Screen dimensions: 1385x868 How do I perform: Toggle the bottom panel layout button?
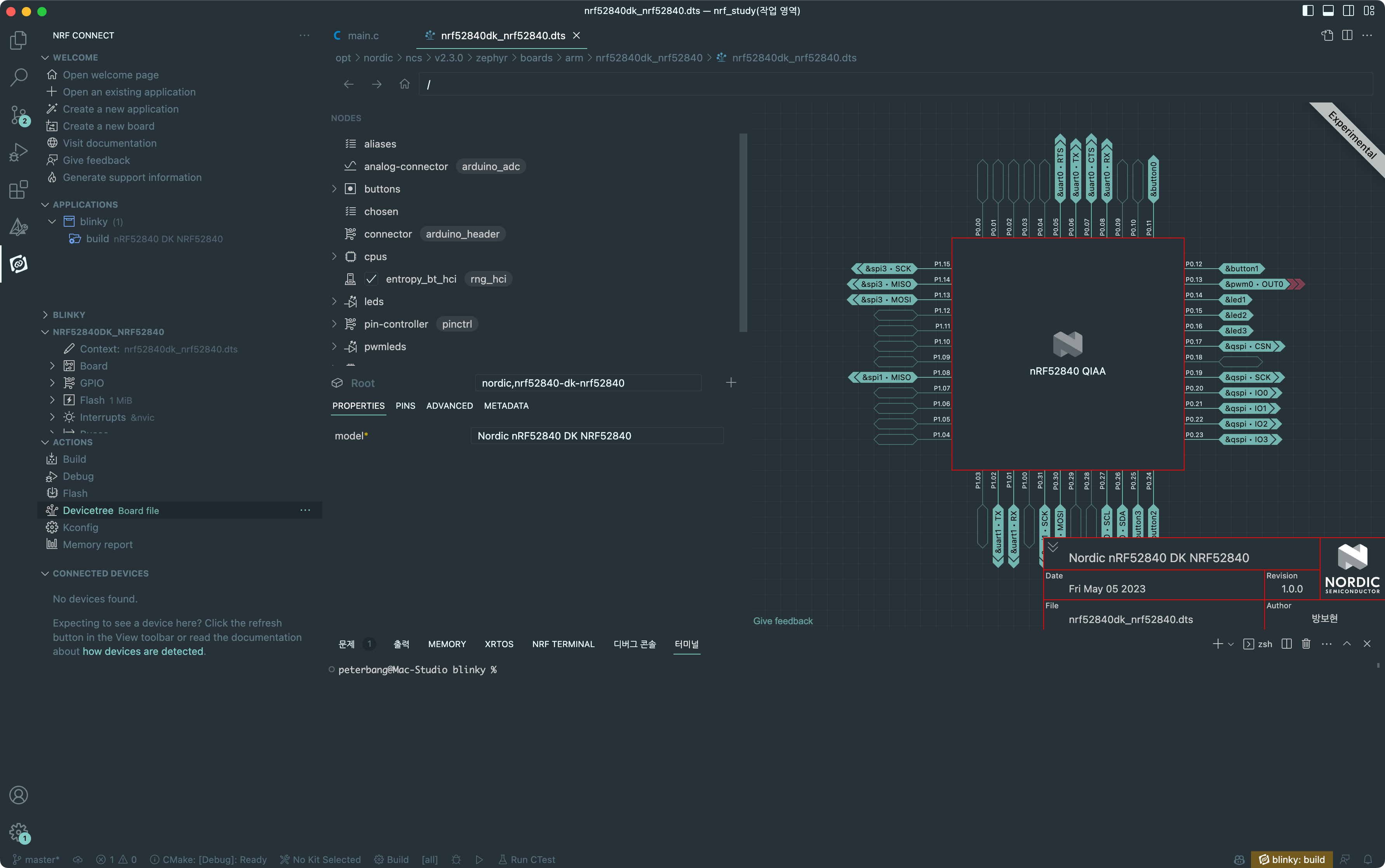click(1328, 10)
